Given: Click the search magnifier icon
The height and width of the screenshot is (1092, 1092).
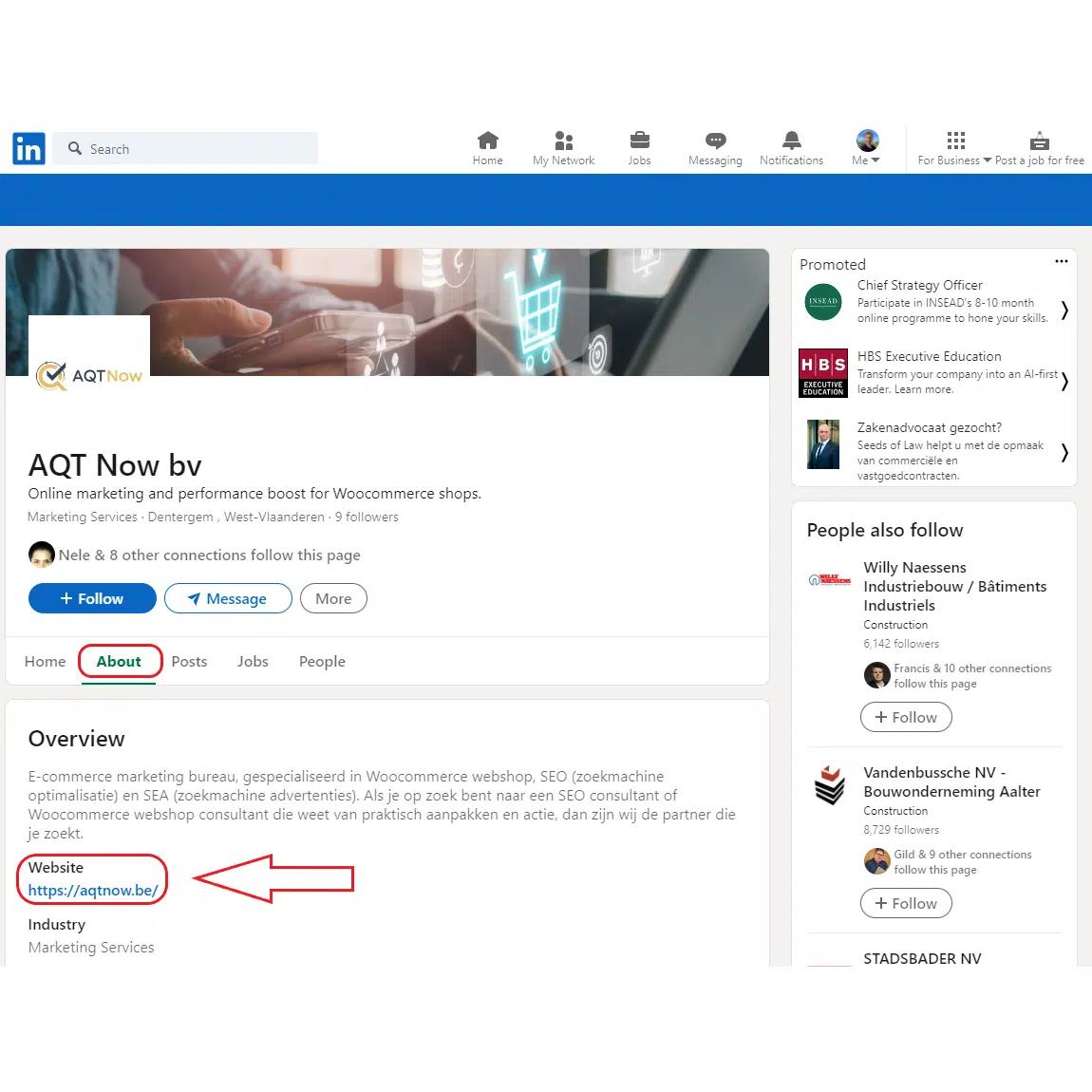Looking at the screenshot, I should point(74,148).
